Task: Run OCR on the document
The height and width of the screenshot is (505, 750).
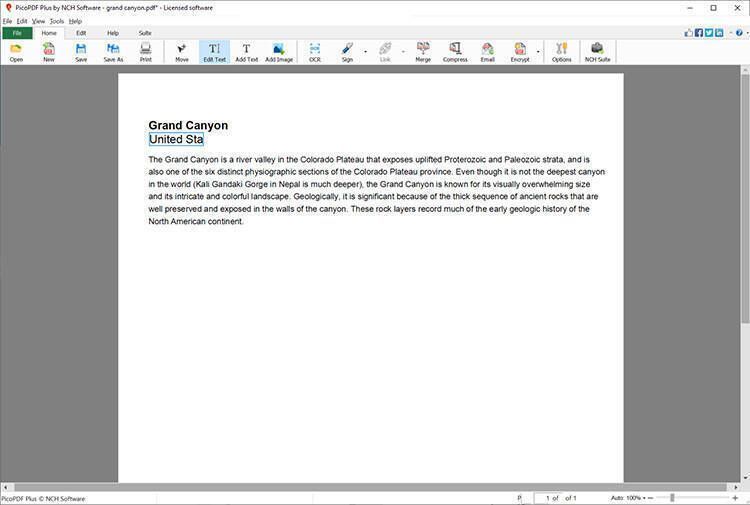Action: click(315, 52)
